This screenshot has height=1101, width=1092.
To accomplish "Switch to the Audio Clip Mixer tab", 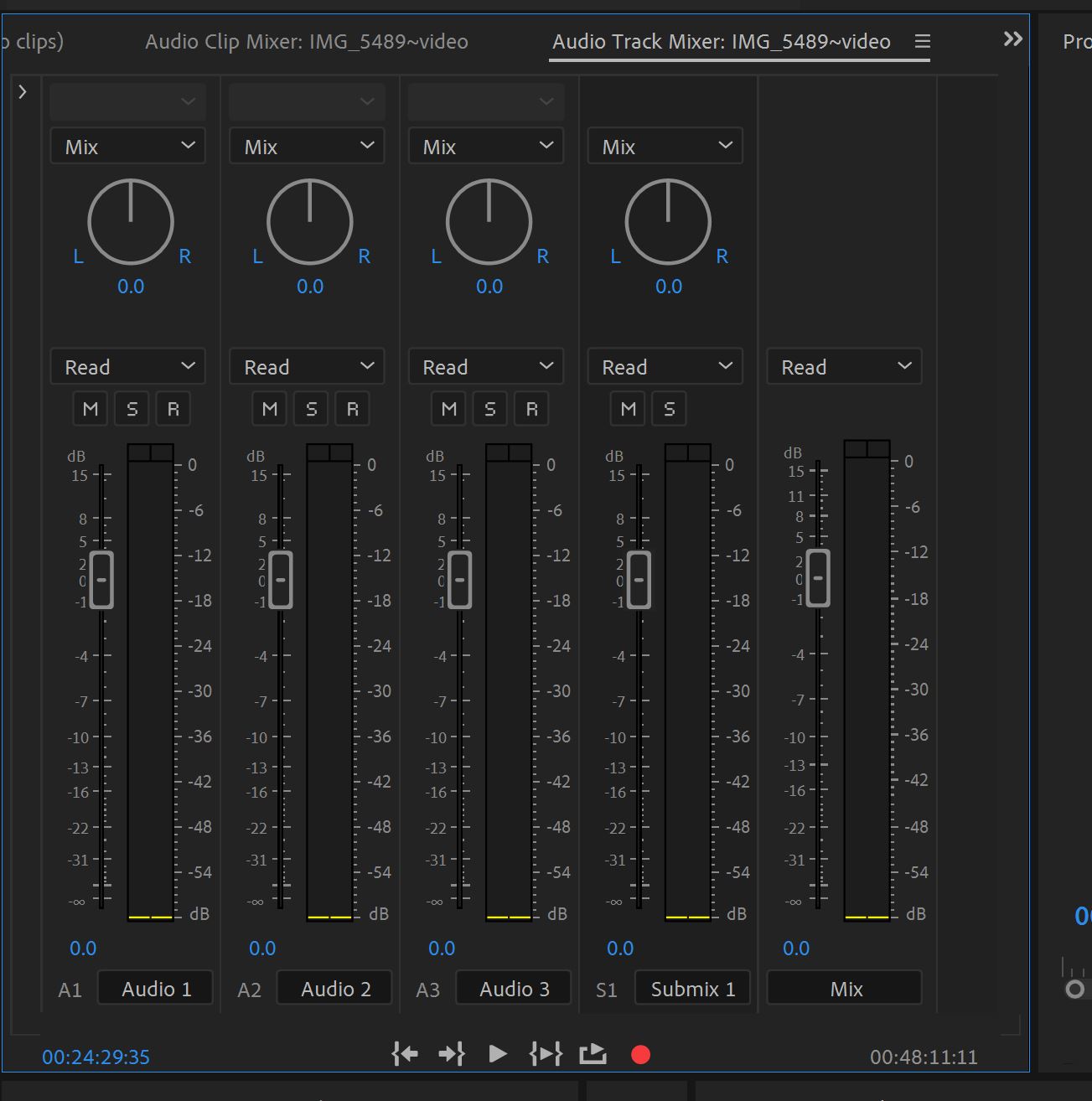I will pyautogui.click(x=306, y=41).
